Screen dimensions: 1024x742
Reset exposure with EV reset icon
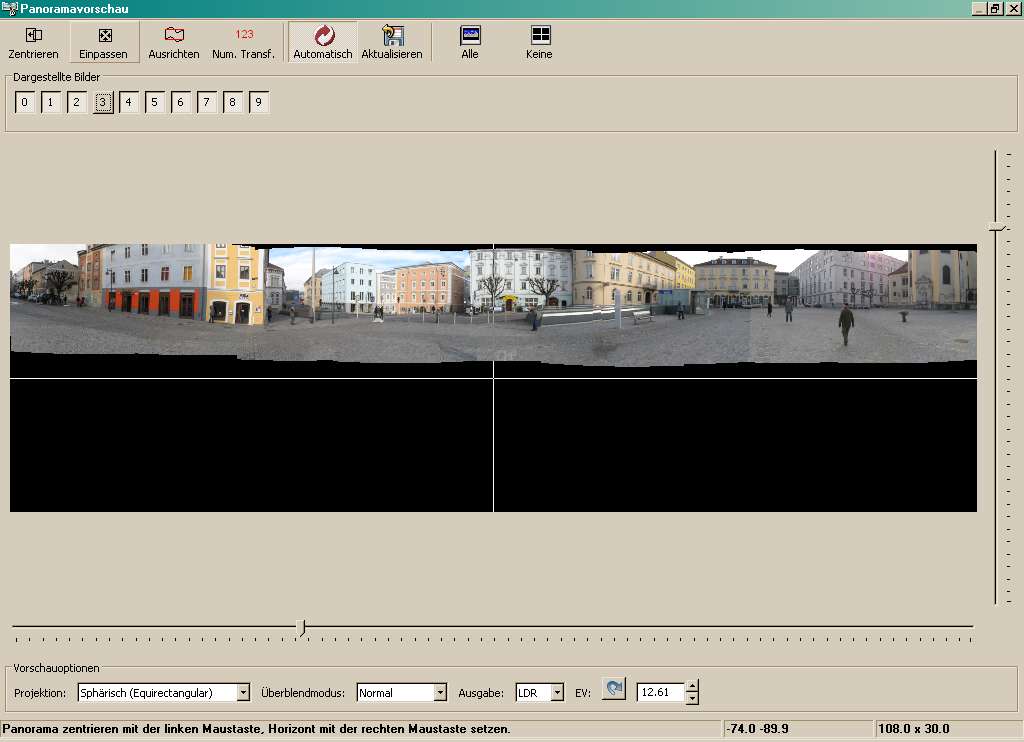coord(614,690)
